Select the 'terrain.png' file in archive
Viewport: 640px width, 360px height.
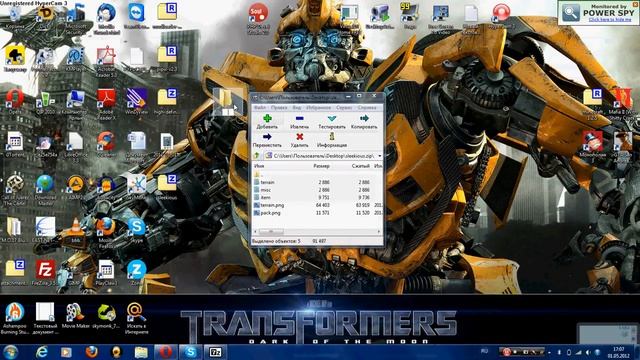coord(317,205)
